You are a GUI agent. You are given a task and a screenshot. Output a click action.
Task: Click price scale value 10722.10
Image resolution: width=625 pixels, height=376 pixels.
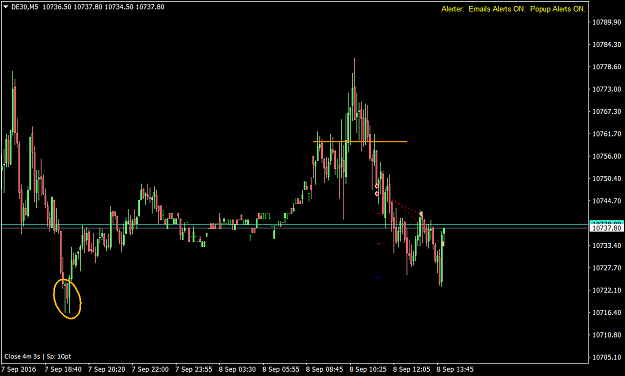[607, 290]
